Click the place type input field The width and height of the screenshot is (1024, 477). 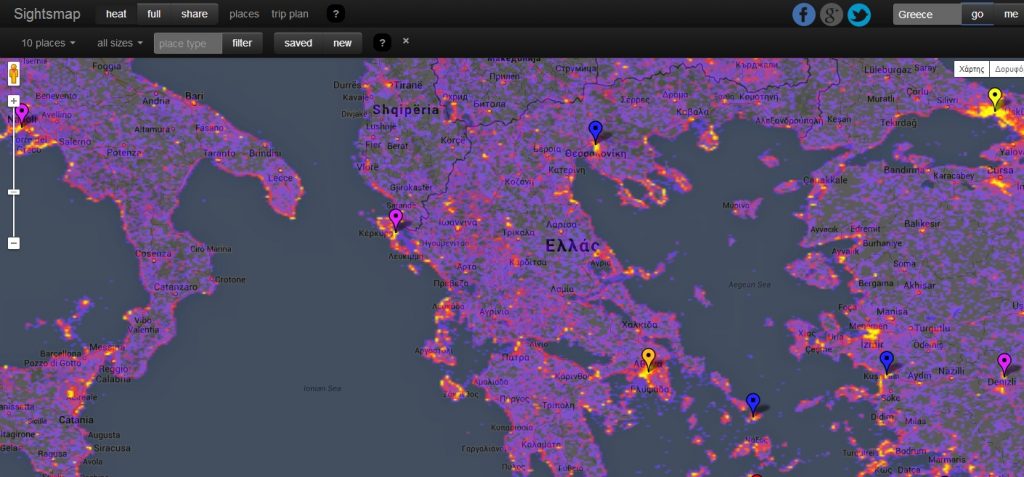click(x=188, y=43)
